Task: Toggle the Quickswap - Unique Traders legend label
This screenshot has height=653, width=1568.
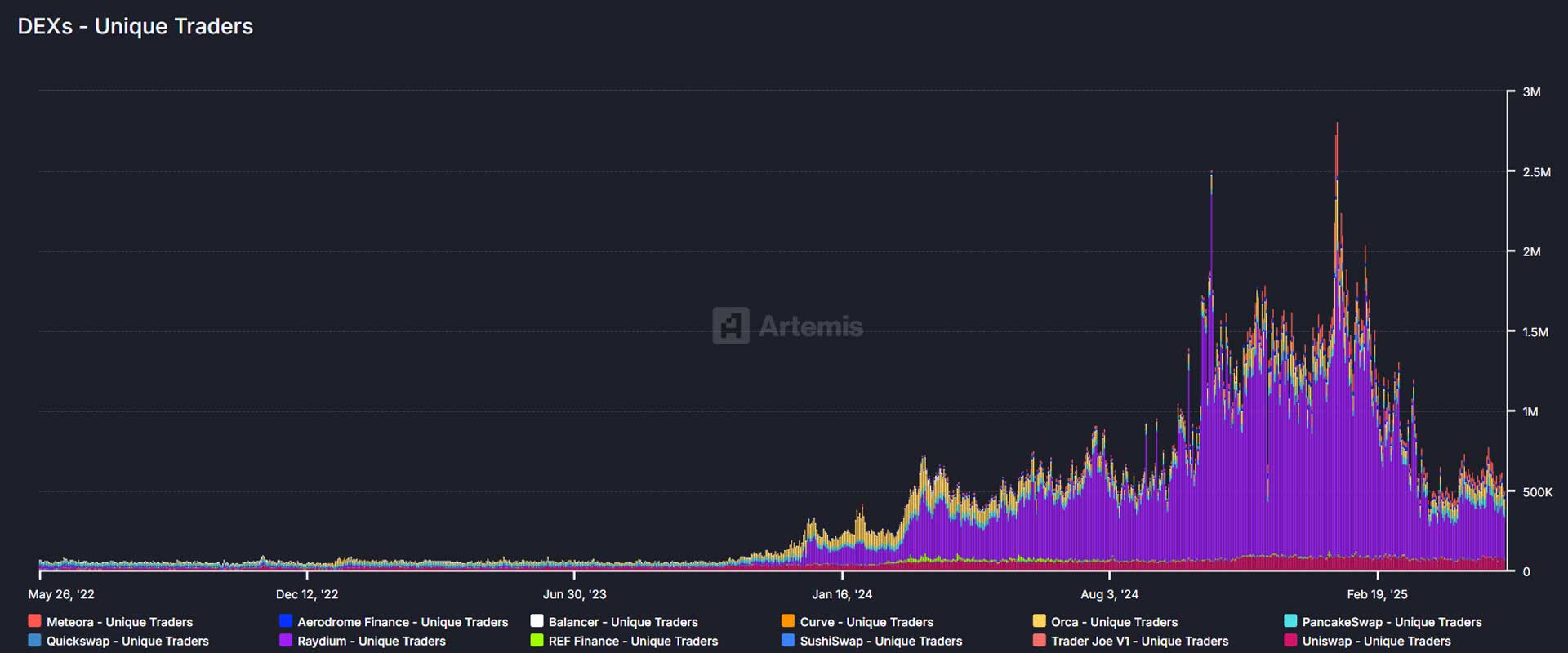Action: click(127, 642)
